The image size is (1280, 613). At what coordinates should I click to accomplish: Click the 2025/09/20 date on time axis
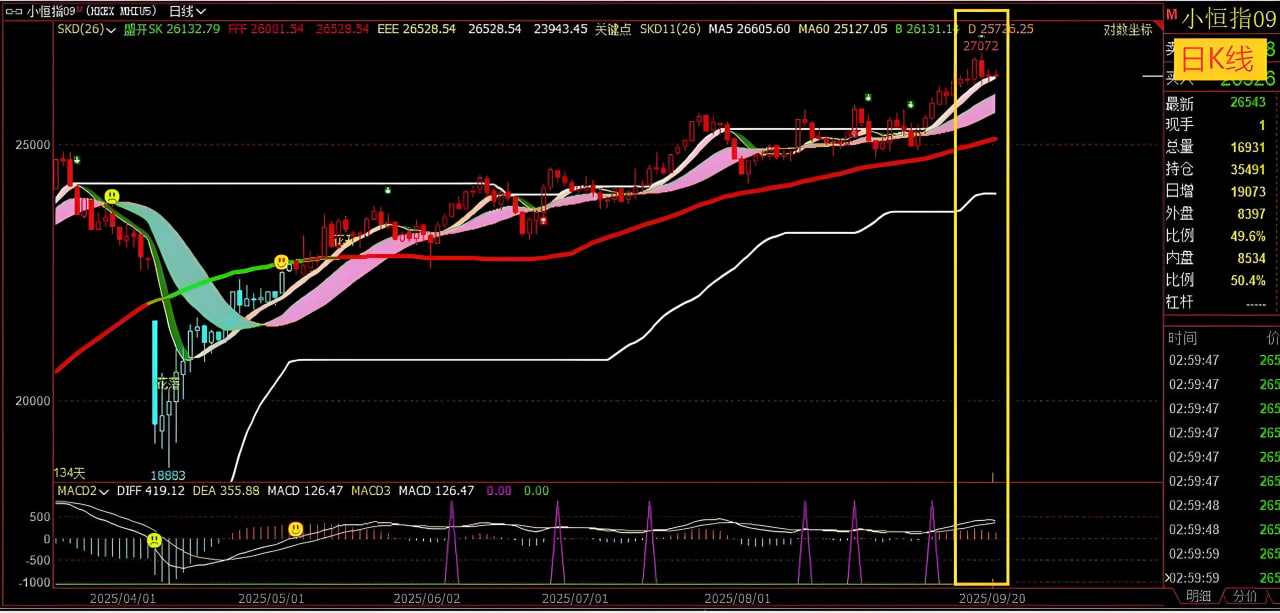pyautogui.click(x=989, y=598)
